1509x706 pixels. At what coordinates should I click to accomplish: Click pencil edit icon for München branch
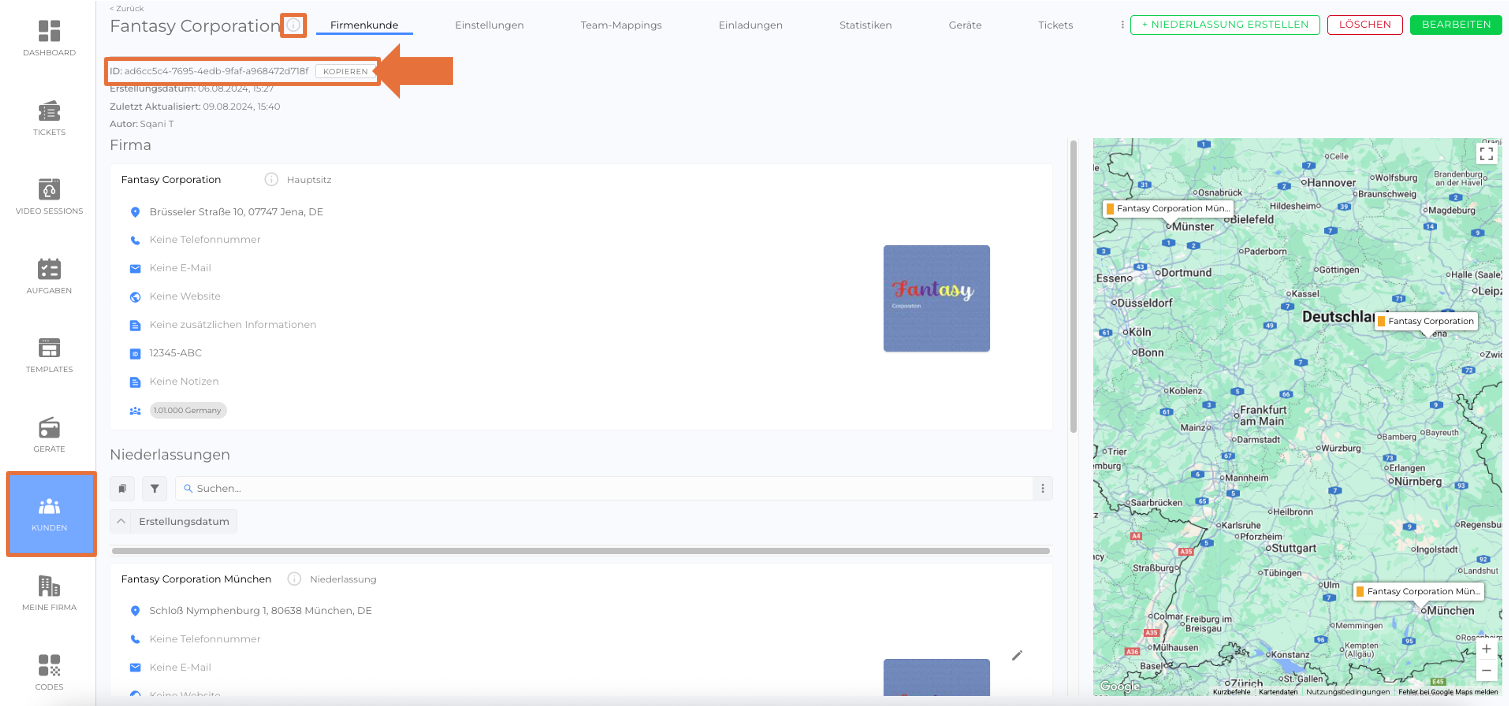tap(1017, 655)
